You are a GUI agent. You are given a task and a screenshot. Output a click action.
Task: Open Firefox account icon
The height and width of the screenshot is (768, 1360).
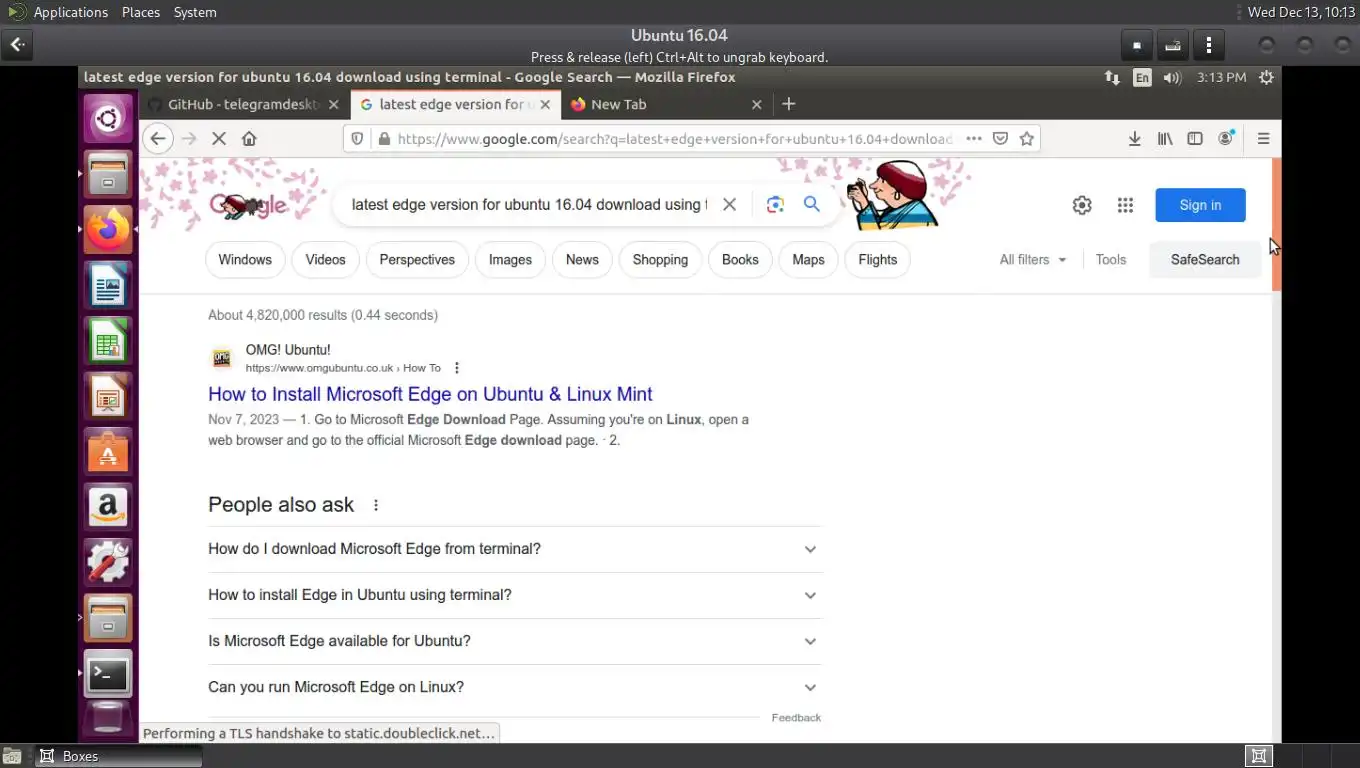1226,139
